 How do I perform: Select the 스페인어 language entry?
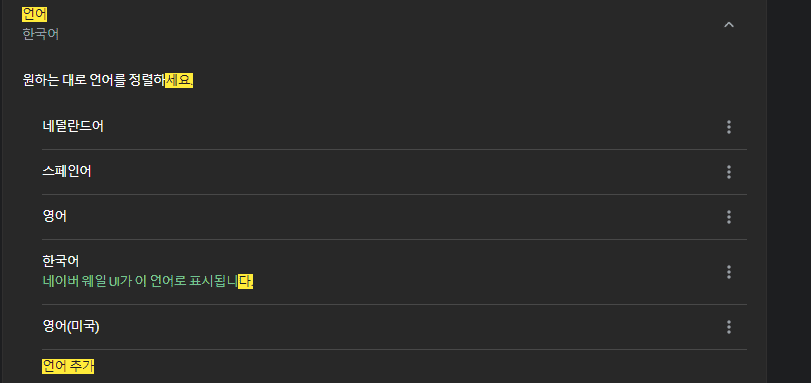tap(67, 171)
